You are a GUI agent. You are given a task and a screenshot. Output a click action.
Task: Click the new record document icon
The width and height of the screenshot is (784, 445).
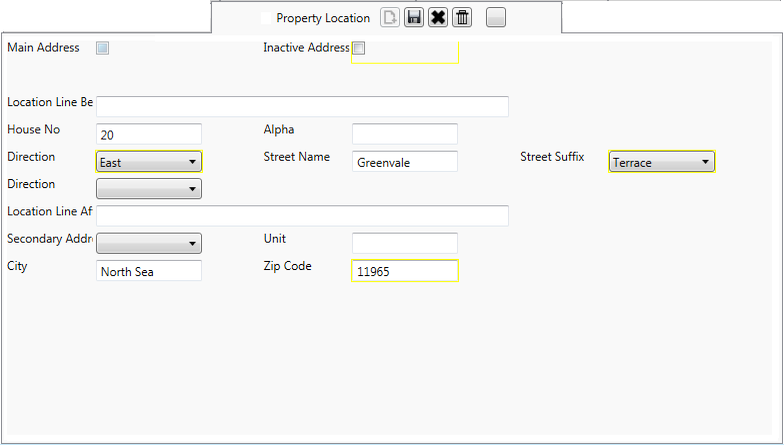click(x=390, y=18)
